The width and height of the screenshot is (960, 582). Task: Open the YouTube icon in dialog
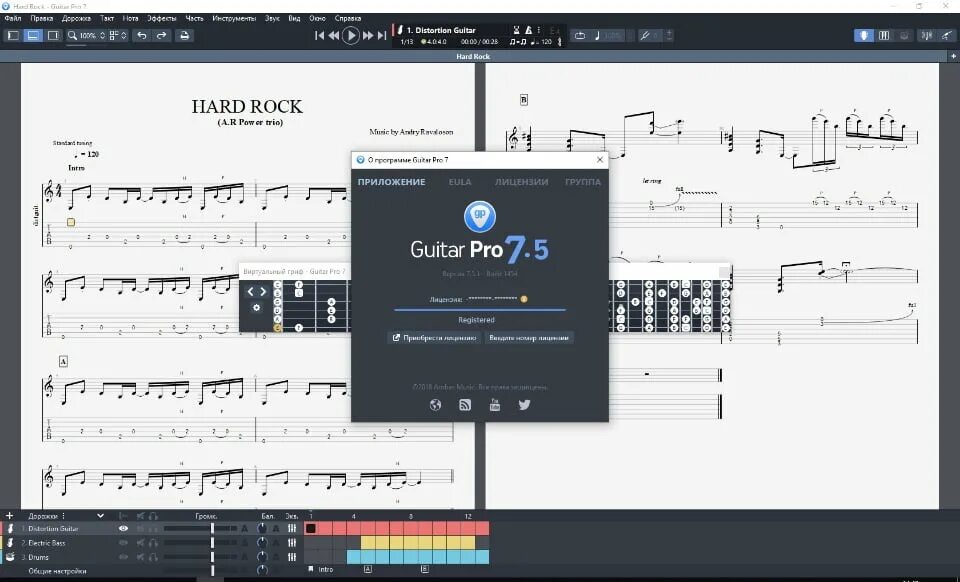[x=495, y=405]
